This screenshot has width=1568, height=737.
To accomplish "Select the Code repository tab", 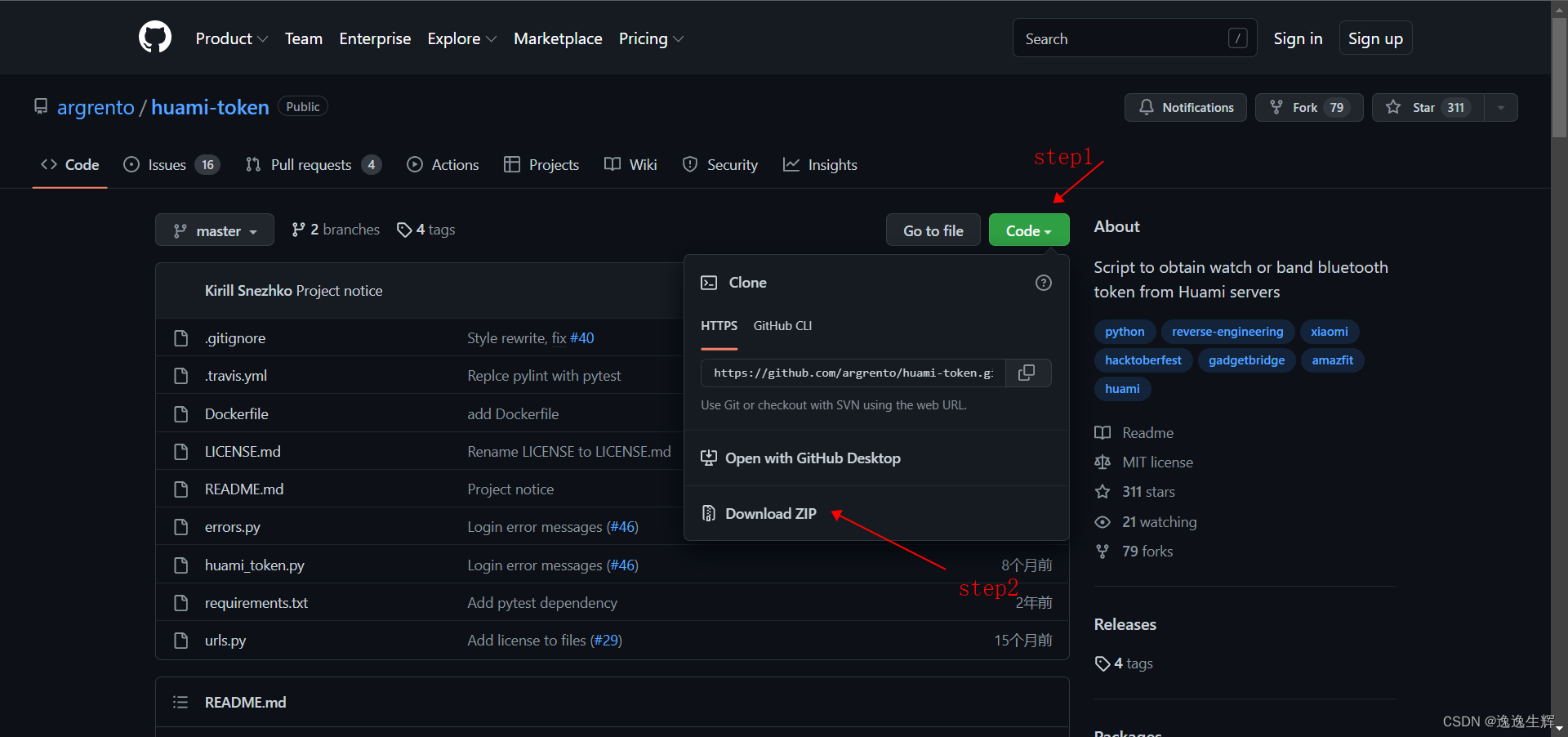I will [70, 165].
